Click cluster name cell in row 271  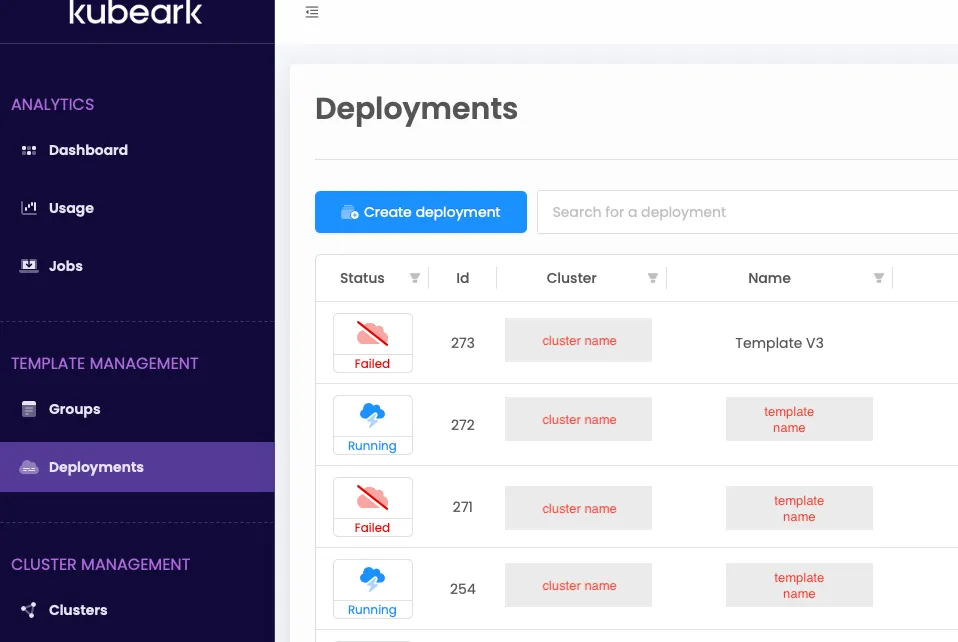pos(578,508)
